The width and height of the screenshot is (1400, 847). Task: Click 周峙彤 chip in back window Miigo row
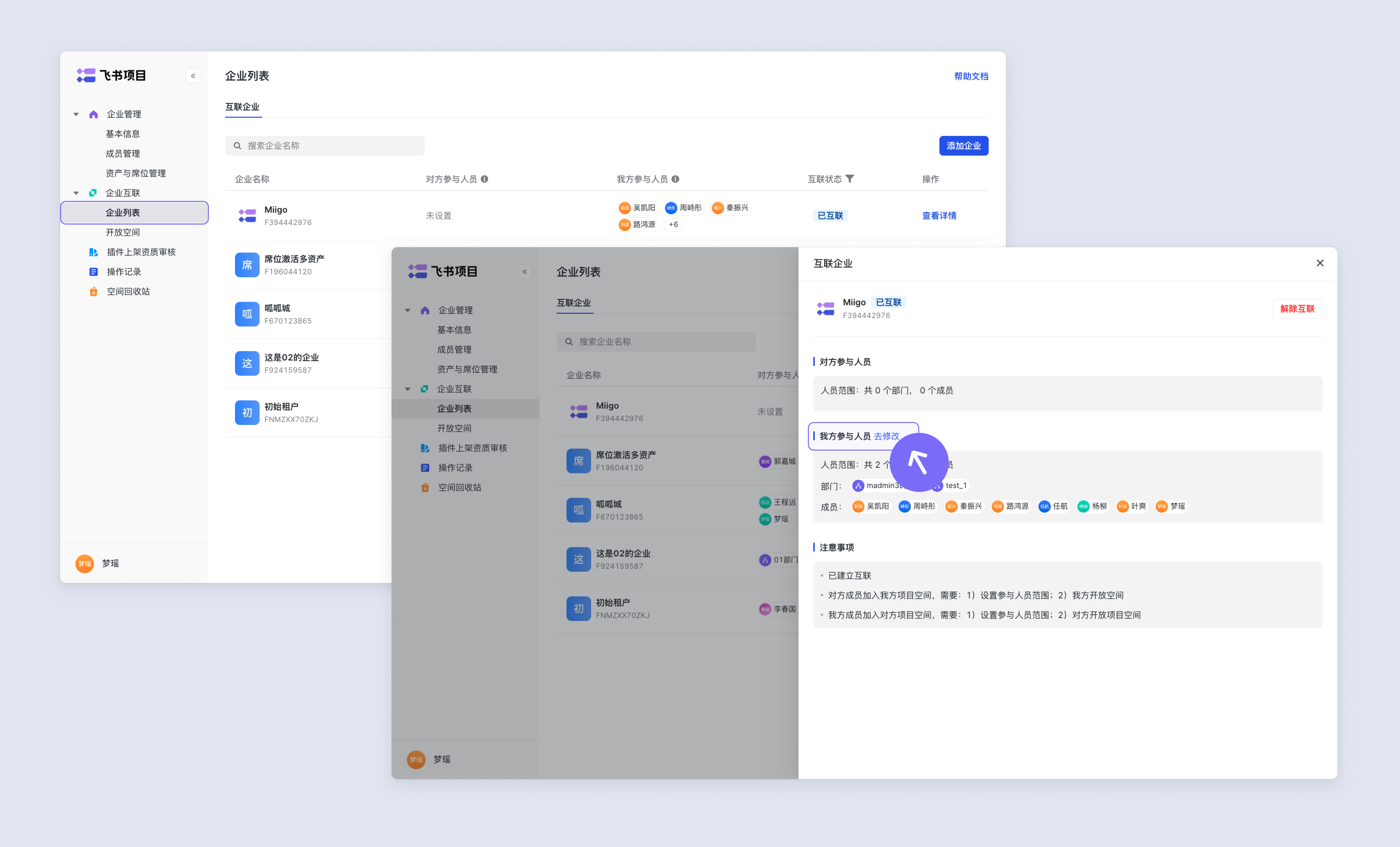pyautogui.click(x=683, y=208)
